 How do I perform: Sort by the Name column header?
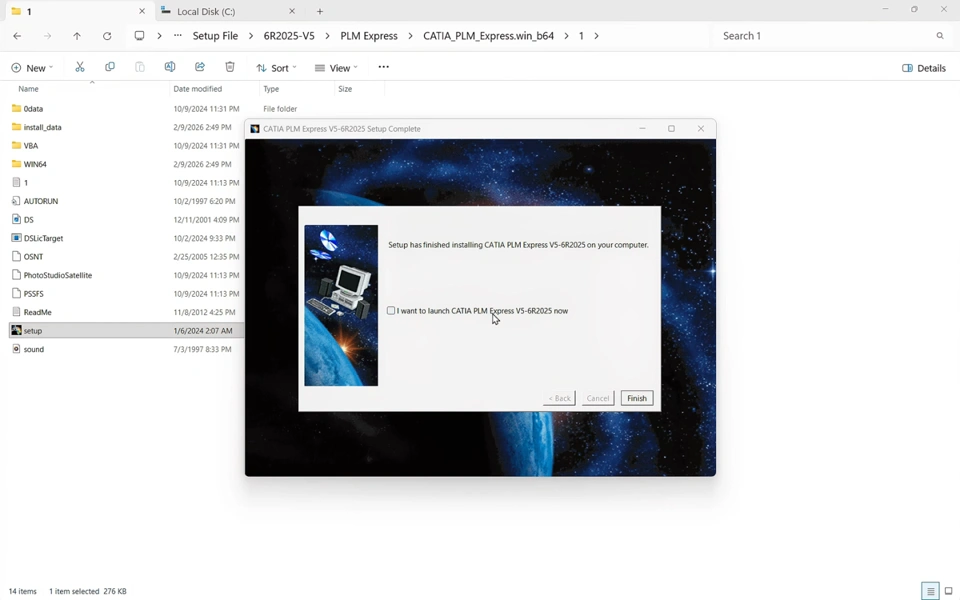click(89, 89)
